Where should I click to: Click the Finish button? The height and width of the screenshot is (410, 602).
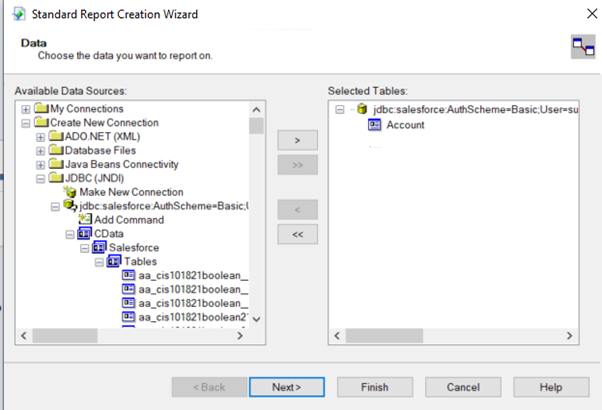[x=374, y=386]
